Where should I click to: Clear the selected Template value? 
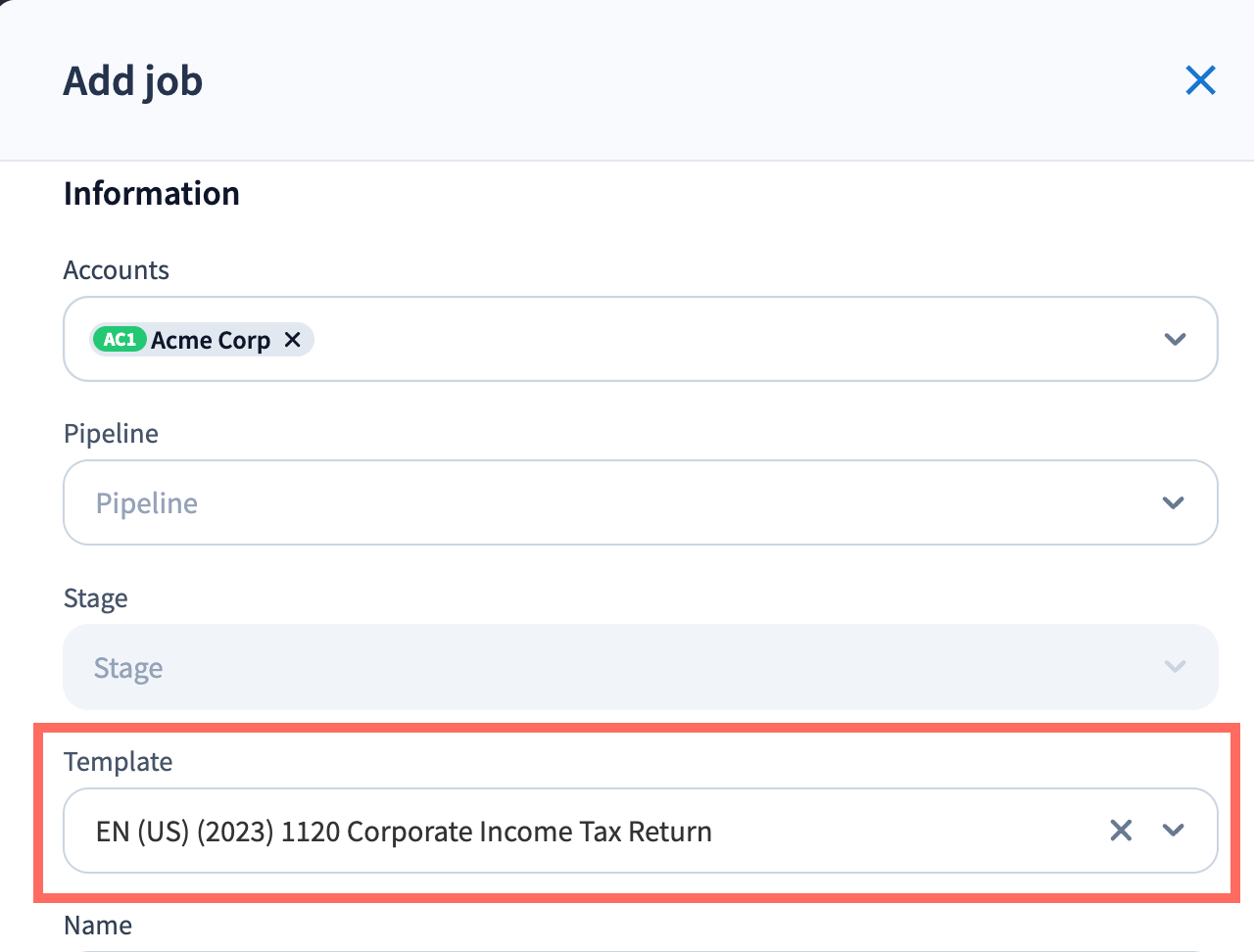(x=1121, y=831)
